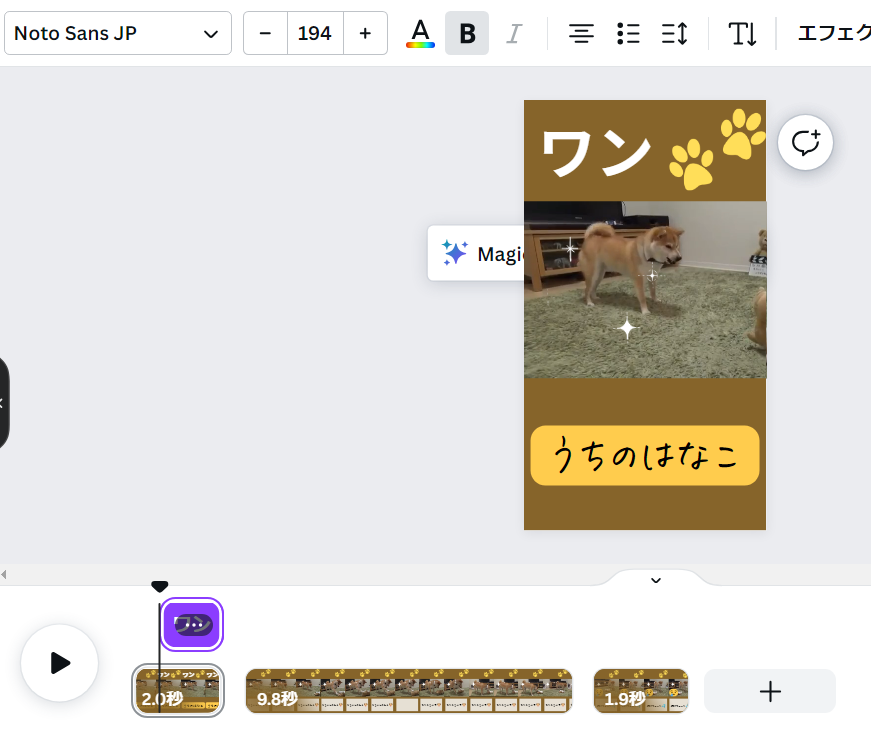Viewport: 871px width, 739px height.
Task: Add a comment with speech bubble icon
Action: coord(805,142)
